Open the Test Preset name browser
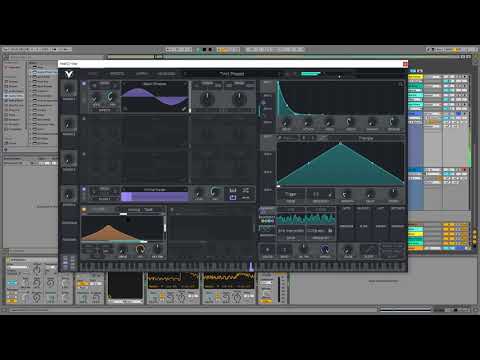Screen dimensions: 480x360 click(x=232, y=74)
